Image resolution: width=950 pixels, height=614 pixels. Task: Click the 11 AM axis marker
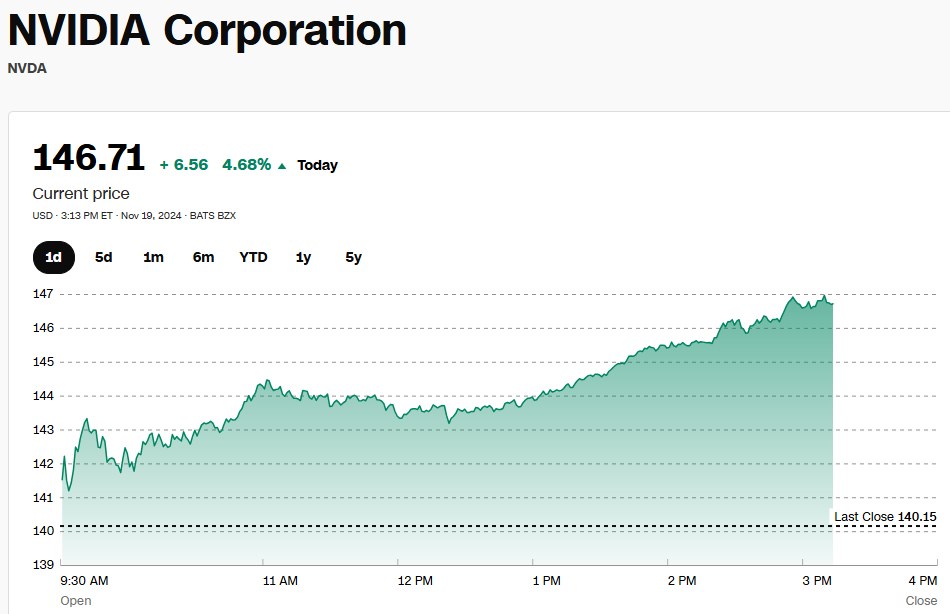pos(280,581)
